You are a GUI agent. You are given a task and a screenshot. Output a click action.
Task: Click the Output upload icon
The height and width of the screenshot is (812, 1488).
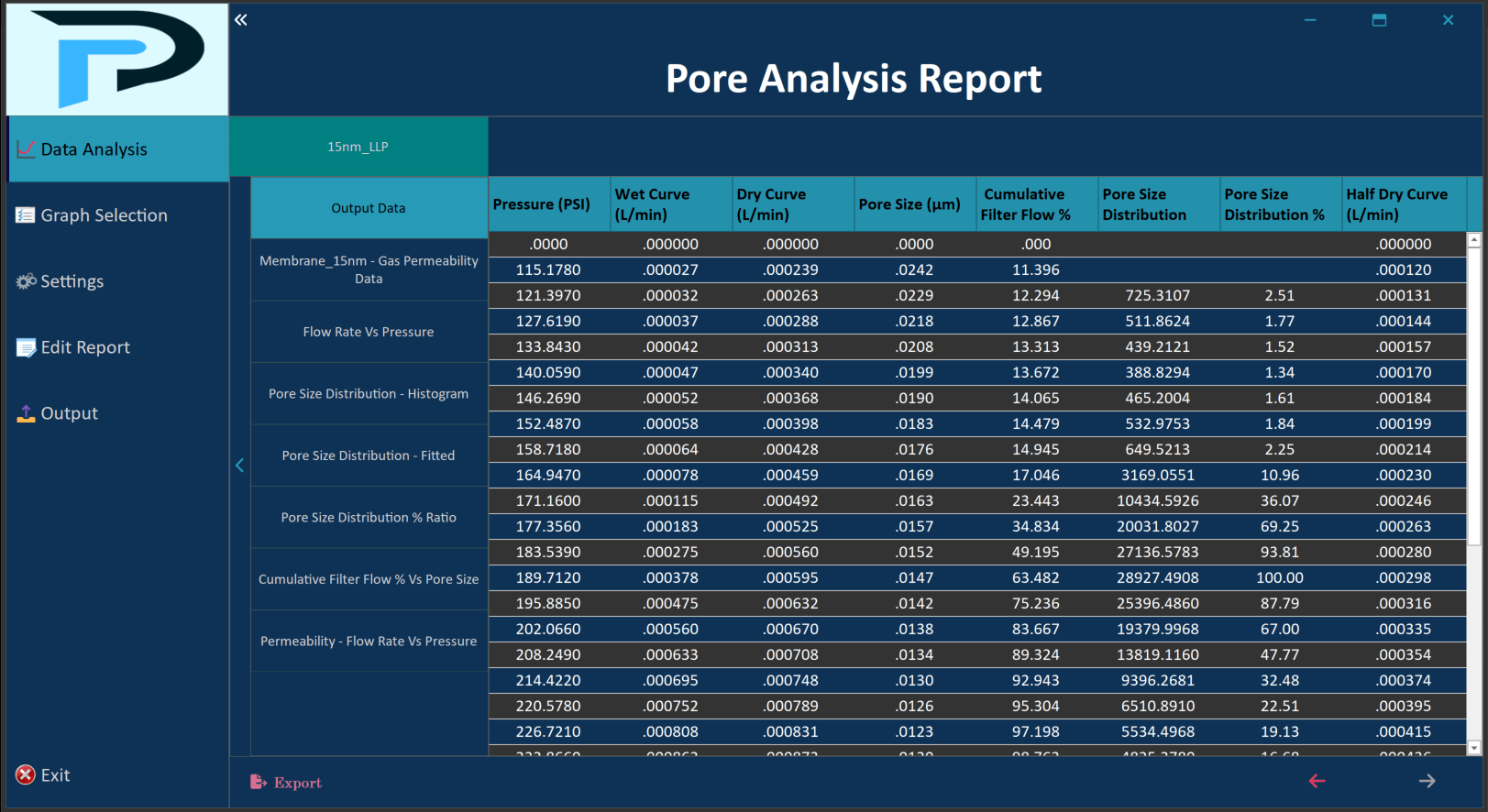26,413
